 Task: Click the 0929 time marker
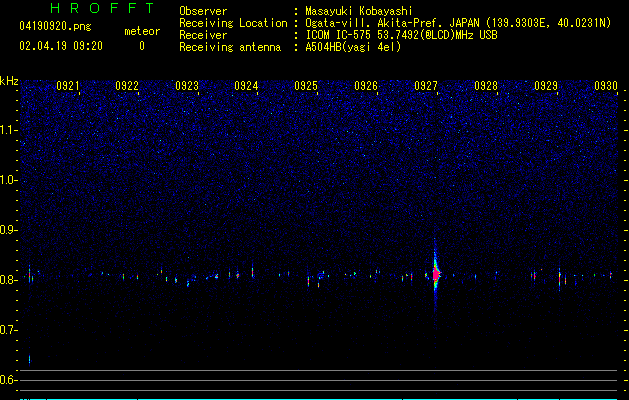[x=546, y=86]
